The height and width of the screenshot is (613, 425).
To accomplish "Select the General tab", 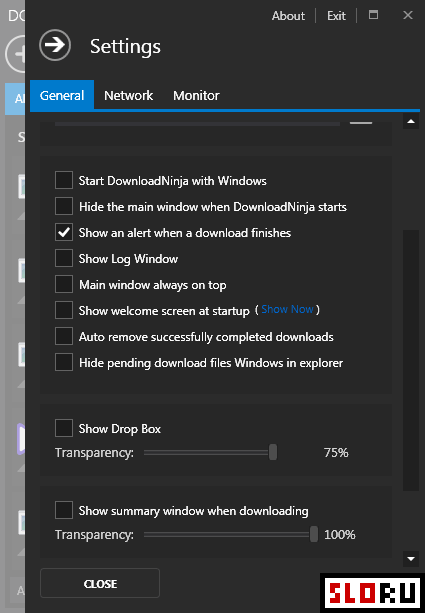I will [x=62, y=95].
